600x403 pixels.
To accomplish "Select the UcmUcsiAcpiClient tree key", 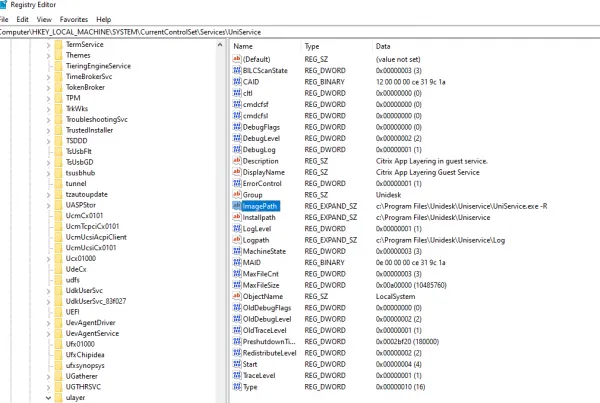I will point(96,237).
